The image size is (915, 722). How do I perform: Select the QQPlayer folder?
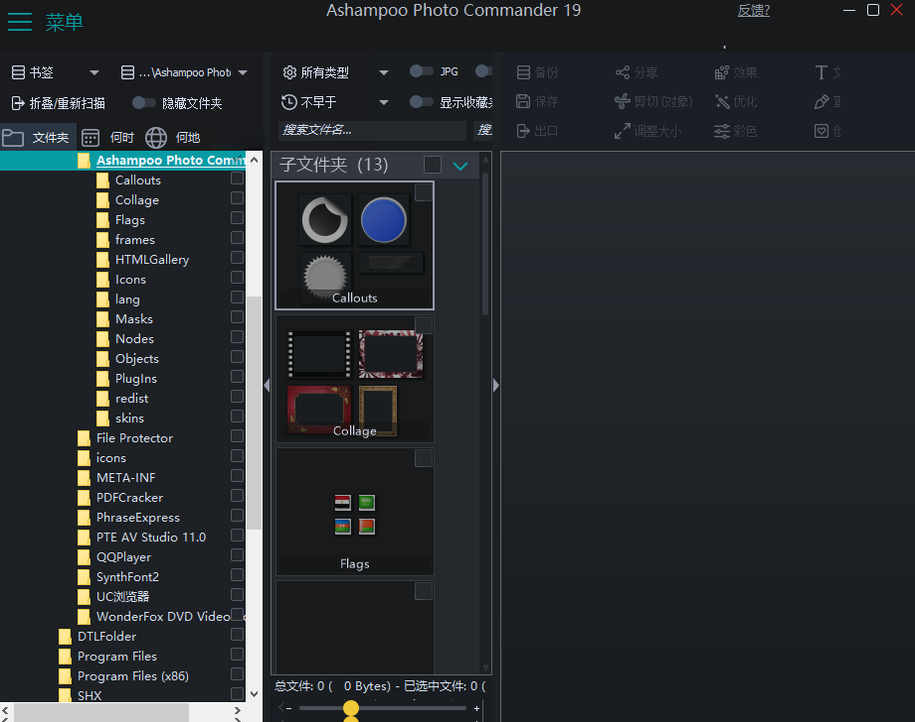pos(124,557)
